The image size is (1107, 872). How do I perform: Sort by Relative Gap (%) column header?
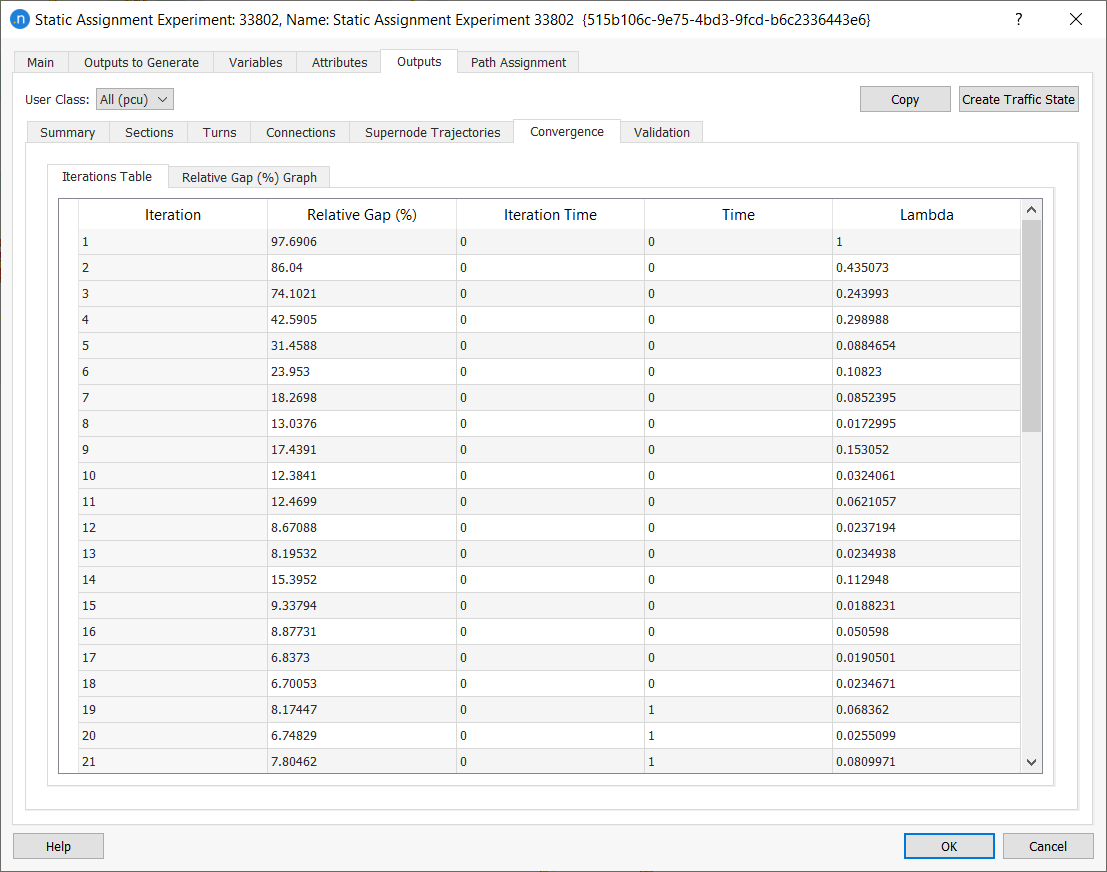pos(361,215)
